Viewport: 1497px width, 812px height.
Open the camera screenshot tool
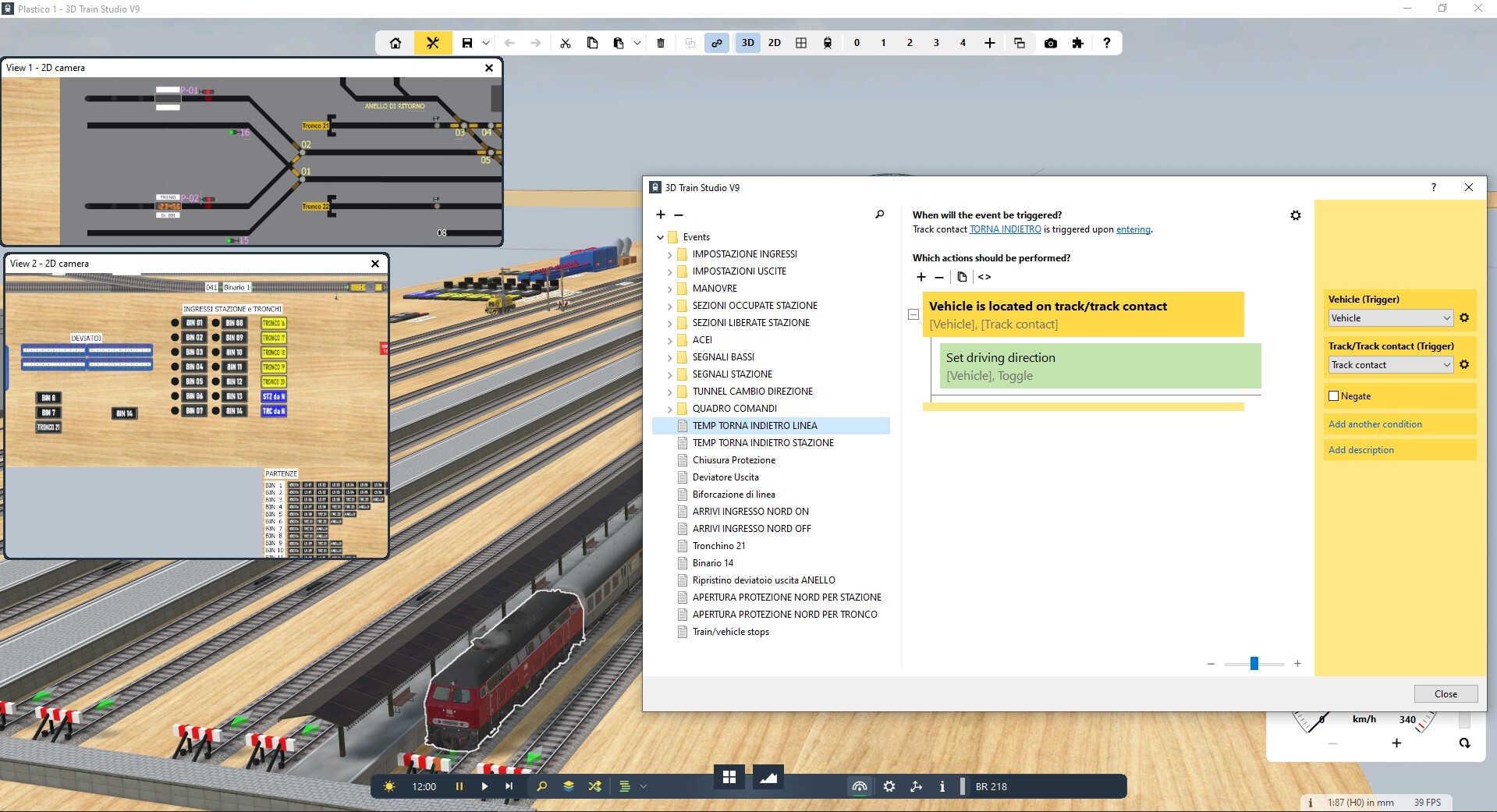click(1051, 43)
